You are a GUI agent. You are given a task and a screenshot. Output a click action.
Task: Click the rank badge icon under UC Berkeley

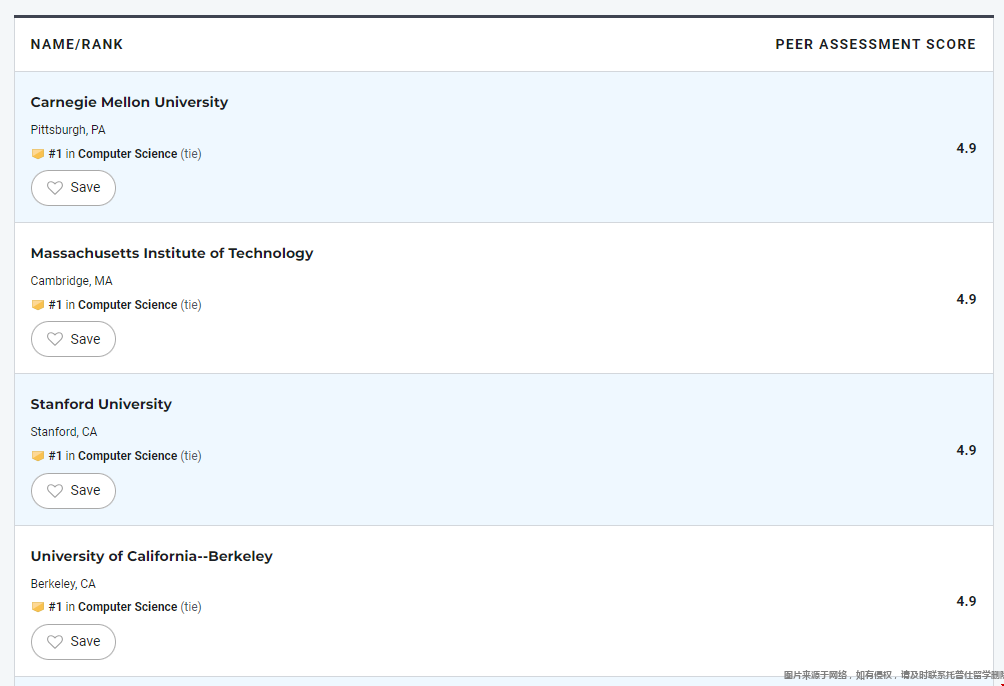tap(38, 607)
